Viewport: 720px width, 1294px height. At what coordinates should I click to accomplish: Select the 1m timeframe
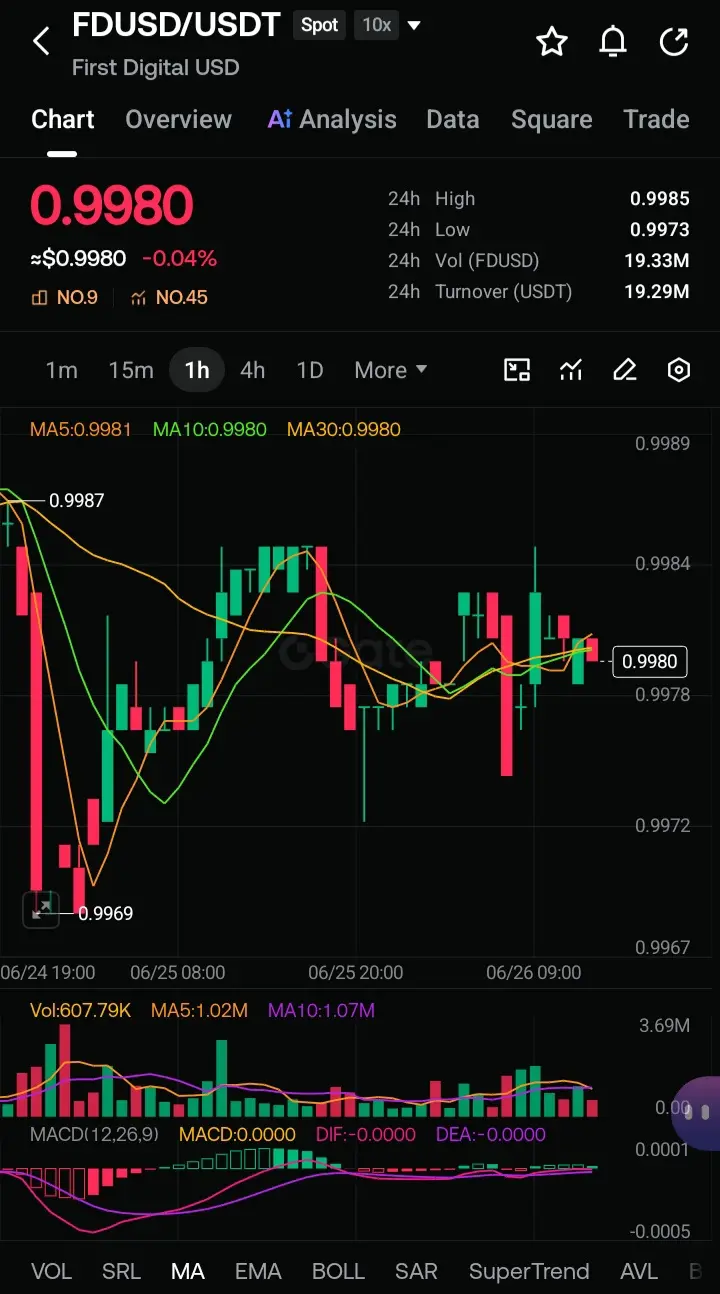point(62,370)
